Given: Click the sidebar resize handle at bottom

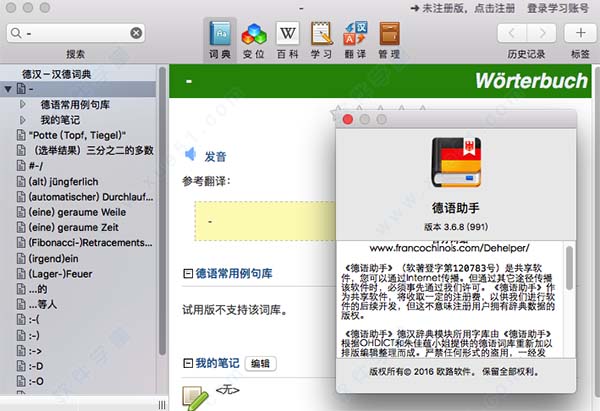Looking at the screenshot, I should tap(162, 404).
